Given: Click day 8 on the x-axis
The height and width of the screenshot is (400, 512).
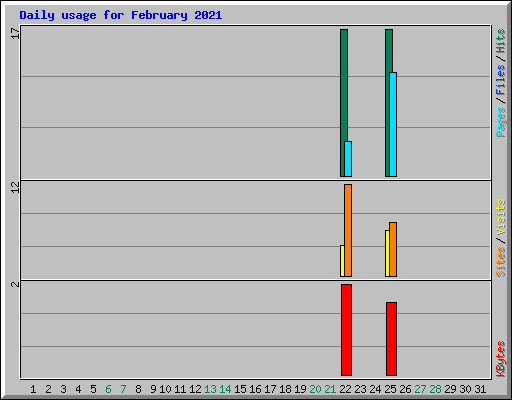Looking at the screenshot, I should click(138, 389).
